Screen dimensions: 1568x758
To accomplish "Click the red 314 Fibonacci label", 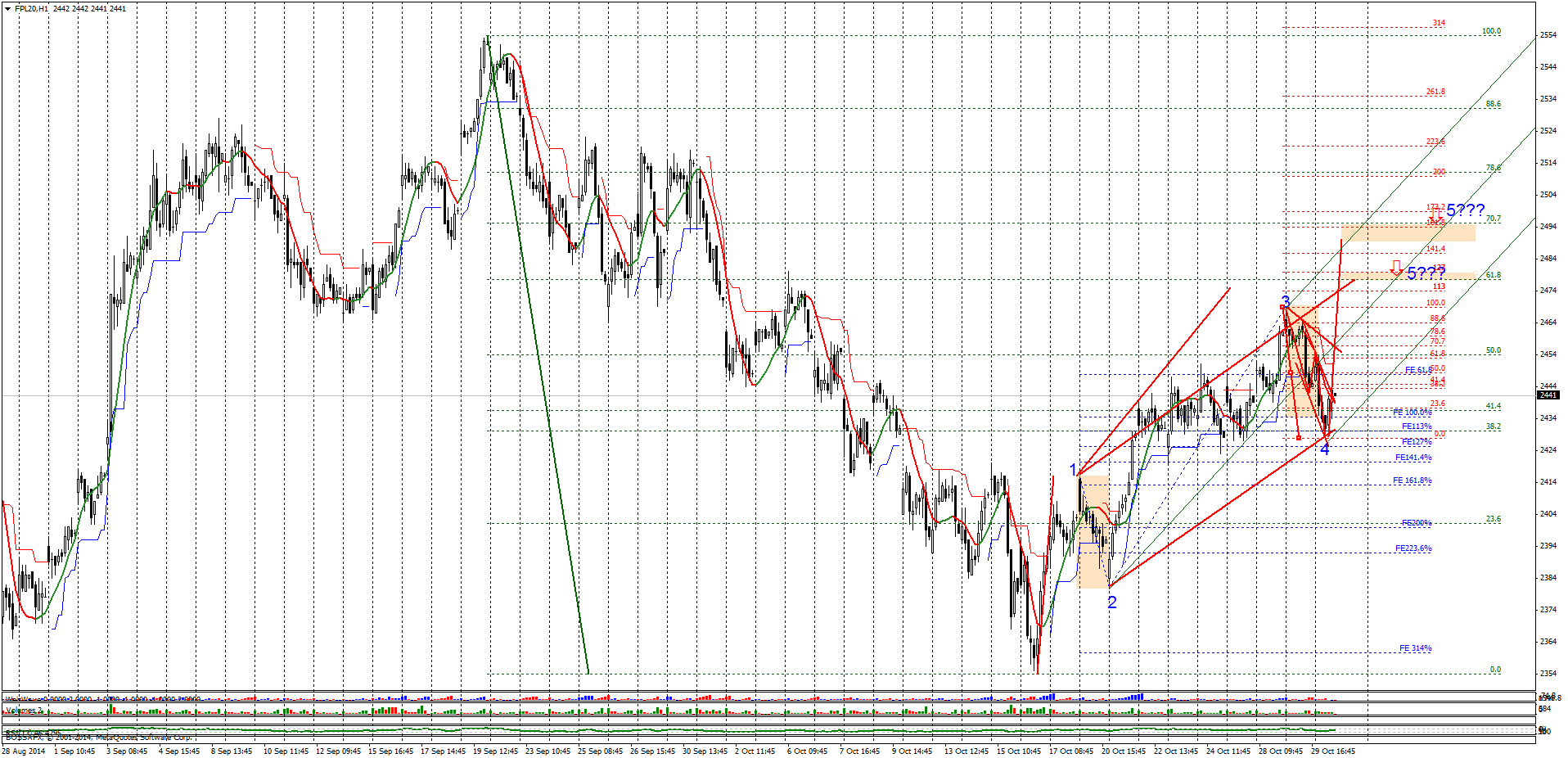I will [x=1439, y=23].
